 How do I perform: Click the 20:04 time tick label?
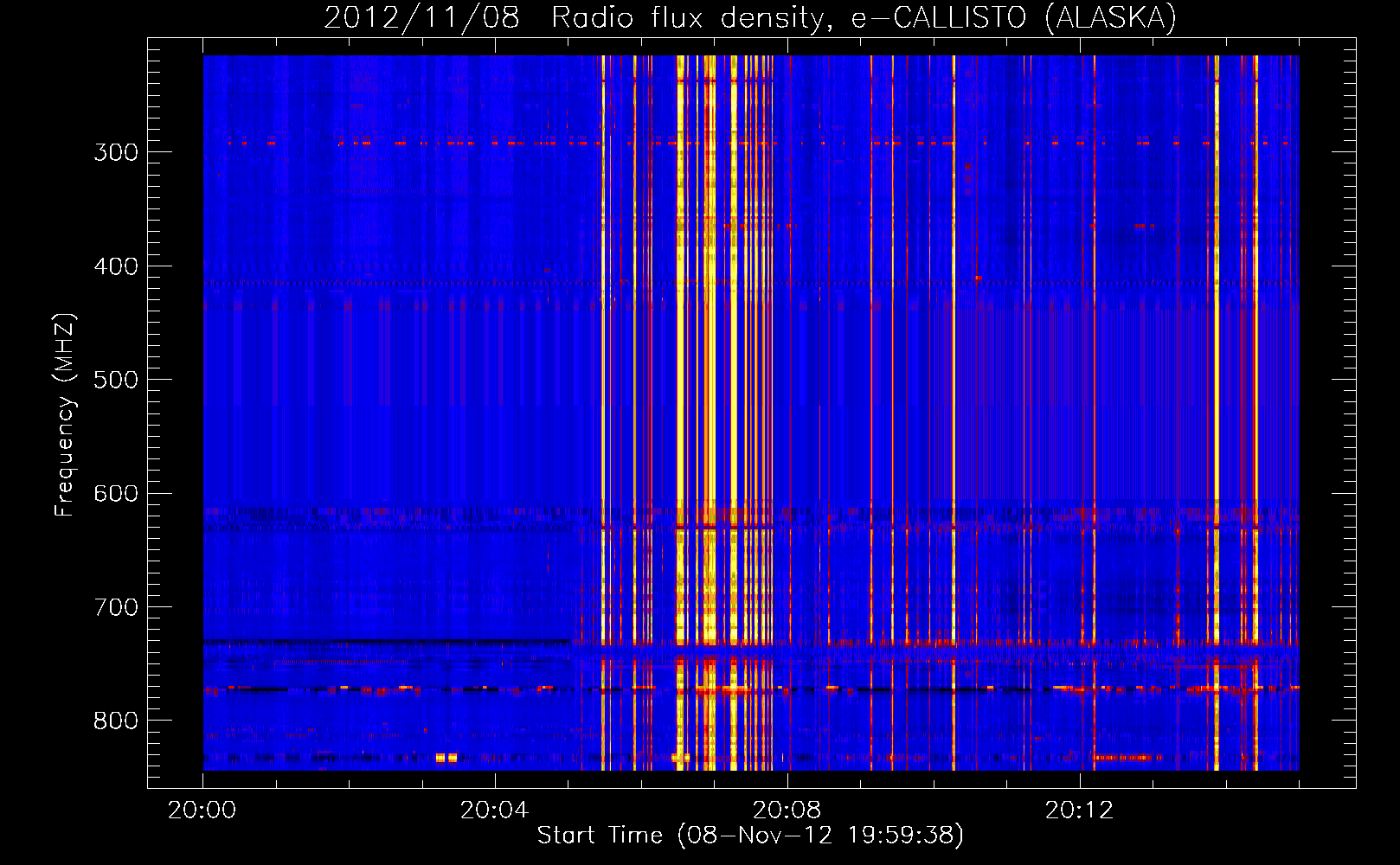coord(494,811)
